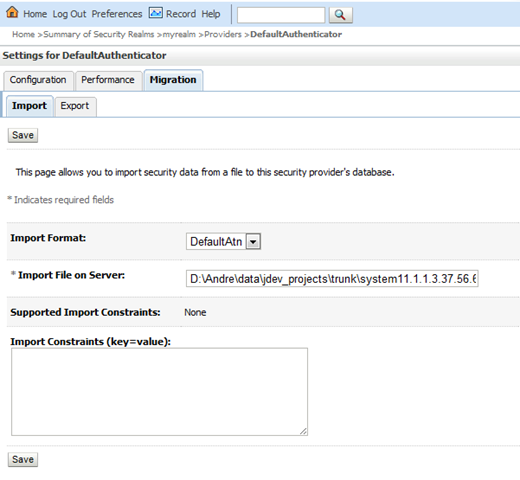Select the Migration tab
The height and width of the screenshot is (480, 520).
pos(173,80)
